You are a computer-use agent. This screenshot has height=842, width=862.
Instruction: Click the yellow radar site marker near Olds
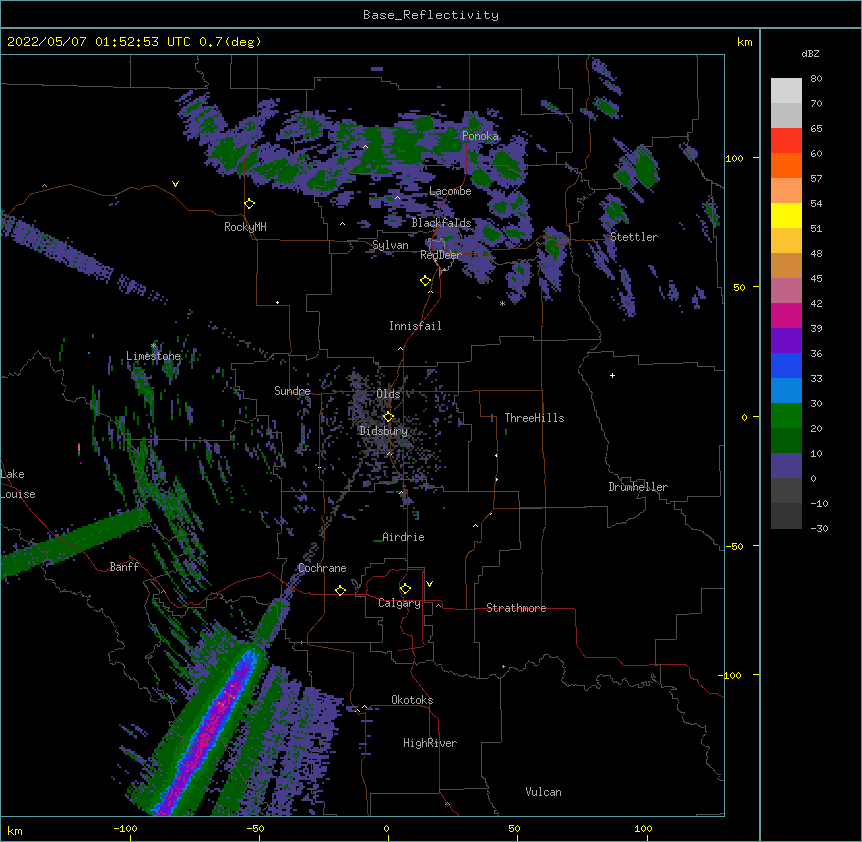pyautogui.click(x=388, y=417)
